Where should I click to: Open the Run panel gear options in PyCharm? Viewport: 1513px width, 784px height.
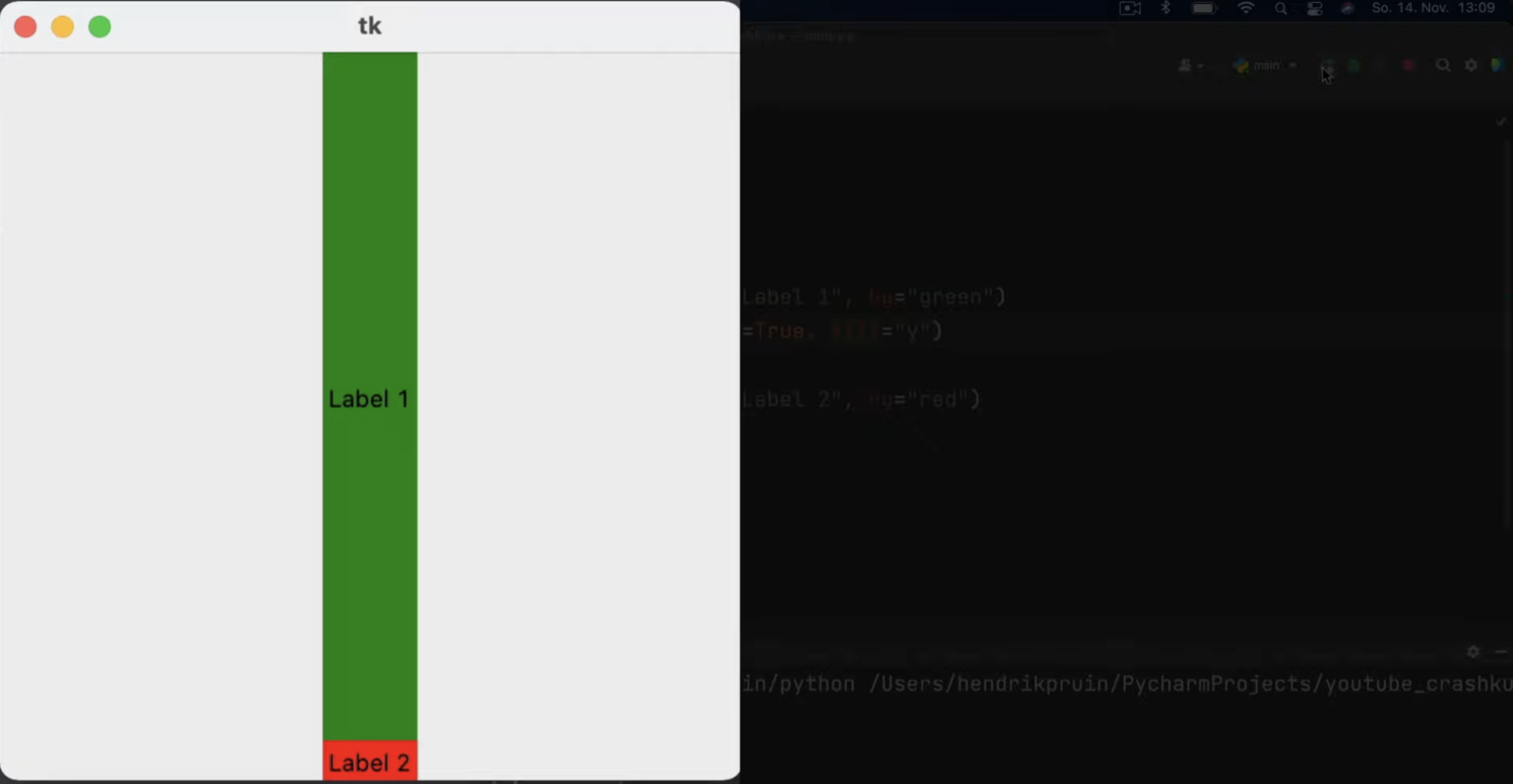coord(1473,652)
